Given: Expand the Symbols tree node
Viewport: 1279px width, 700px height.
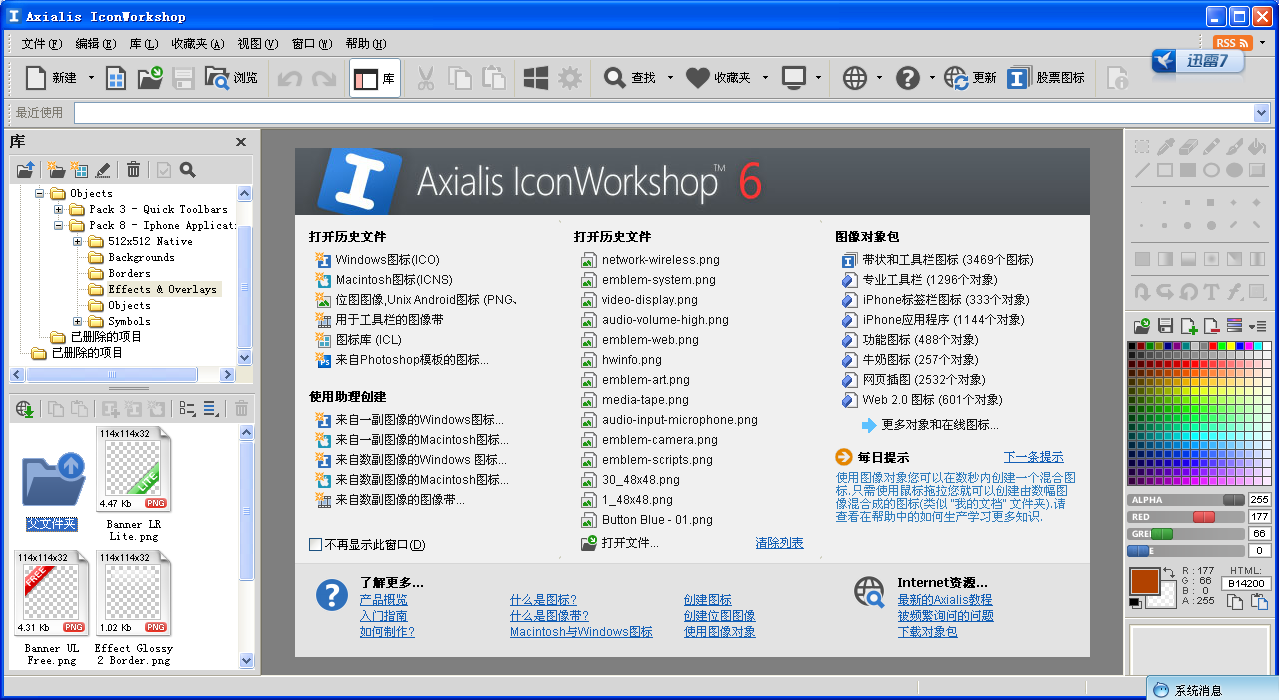Looking at the screenshot, I should click(78, 321).
